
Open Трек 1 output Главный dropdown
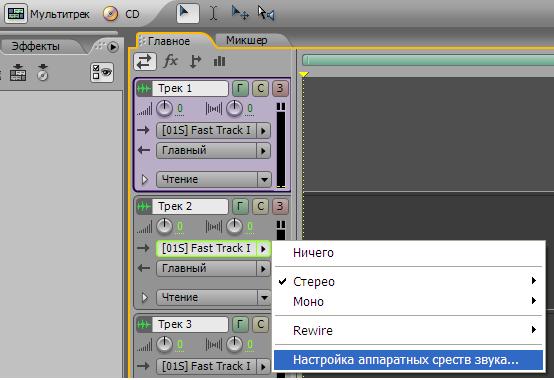click(213, 151)
